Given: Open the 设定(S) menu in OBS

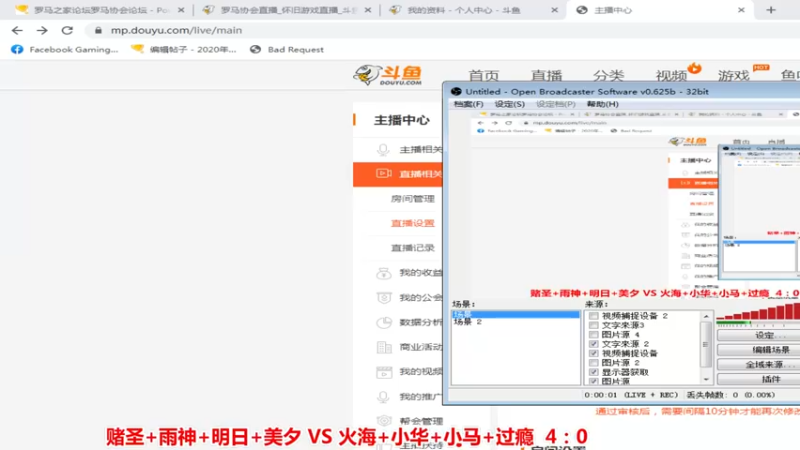Looking at the screenshot, I should (x=509, y=104).
